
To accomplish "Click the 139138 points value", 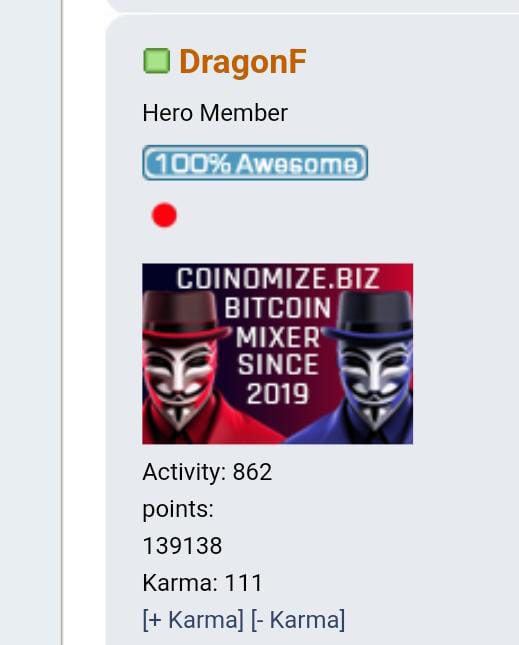I will [x=182, y=546].
